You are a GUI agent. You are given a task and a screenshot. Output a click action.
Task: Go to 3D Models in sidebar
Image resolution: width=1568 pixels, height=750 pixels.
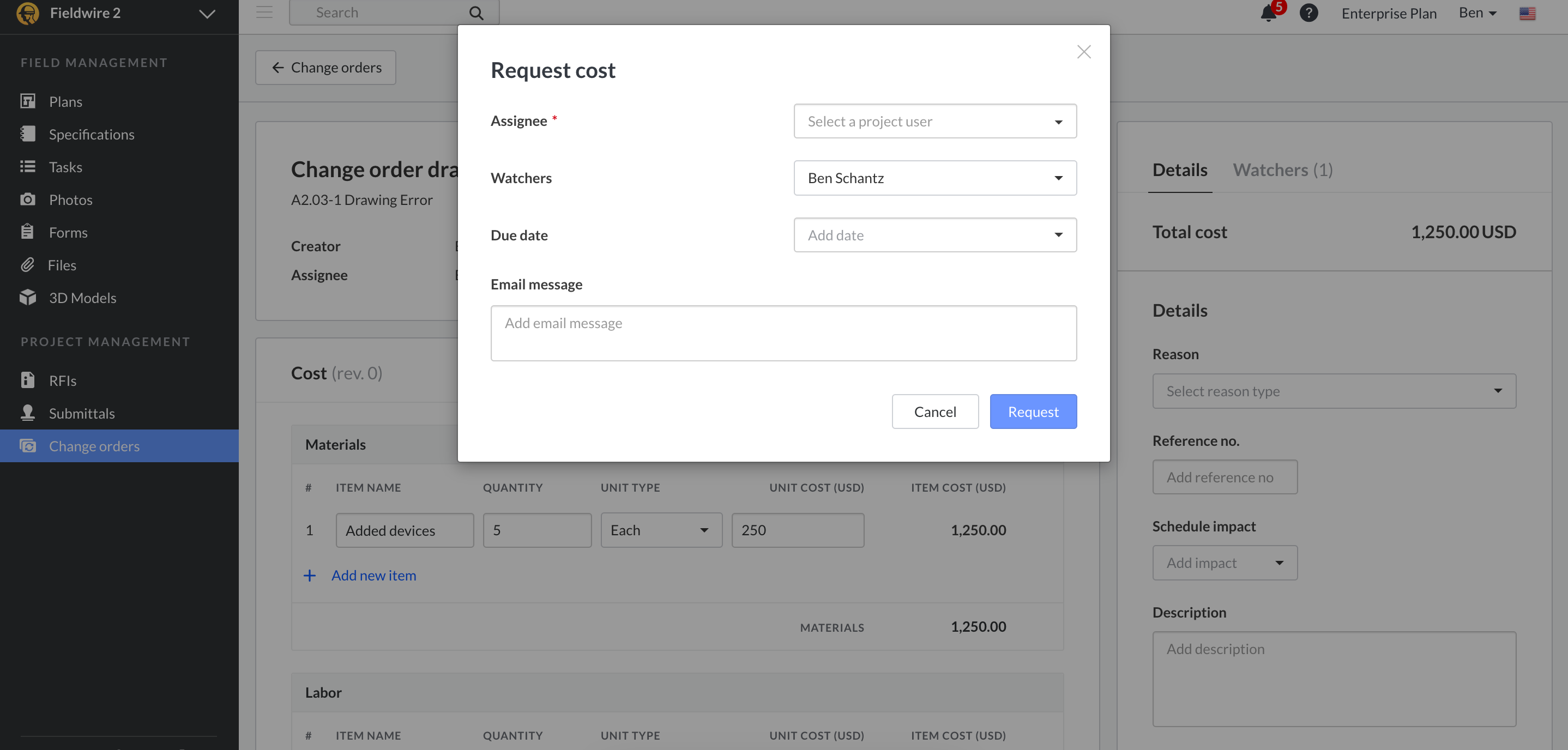(82, 298)
